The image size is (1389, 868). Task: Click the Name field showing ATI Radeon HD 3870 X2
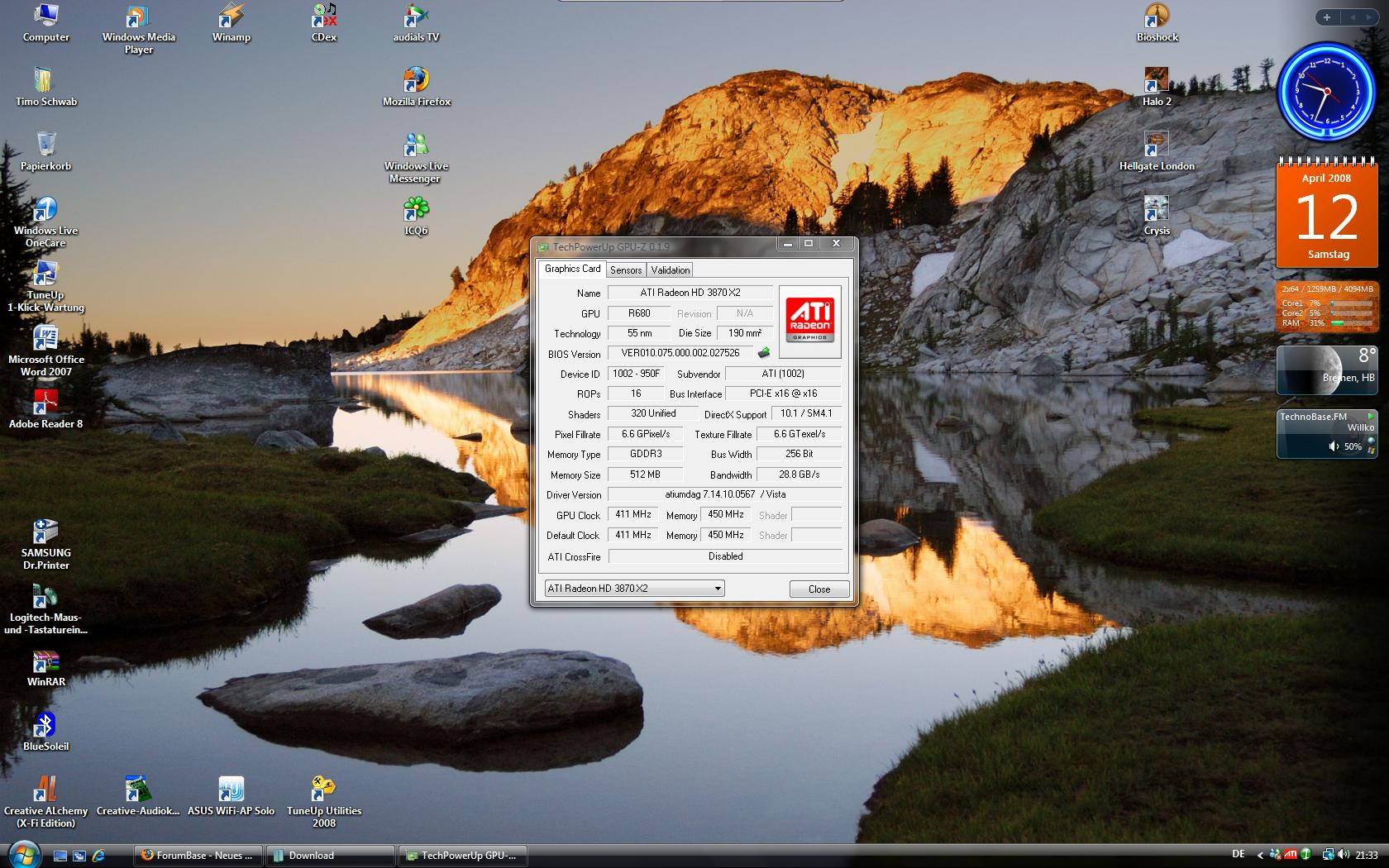(x=690, y=293)
